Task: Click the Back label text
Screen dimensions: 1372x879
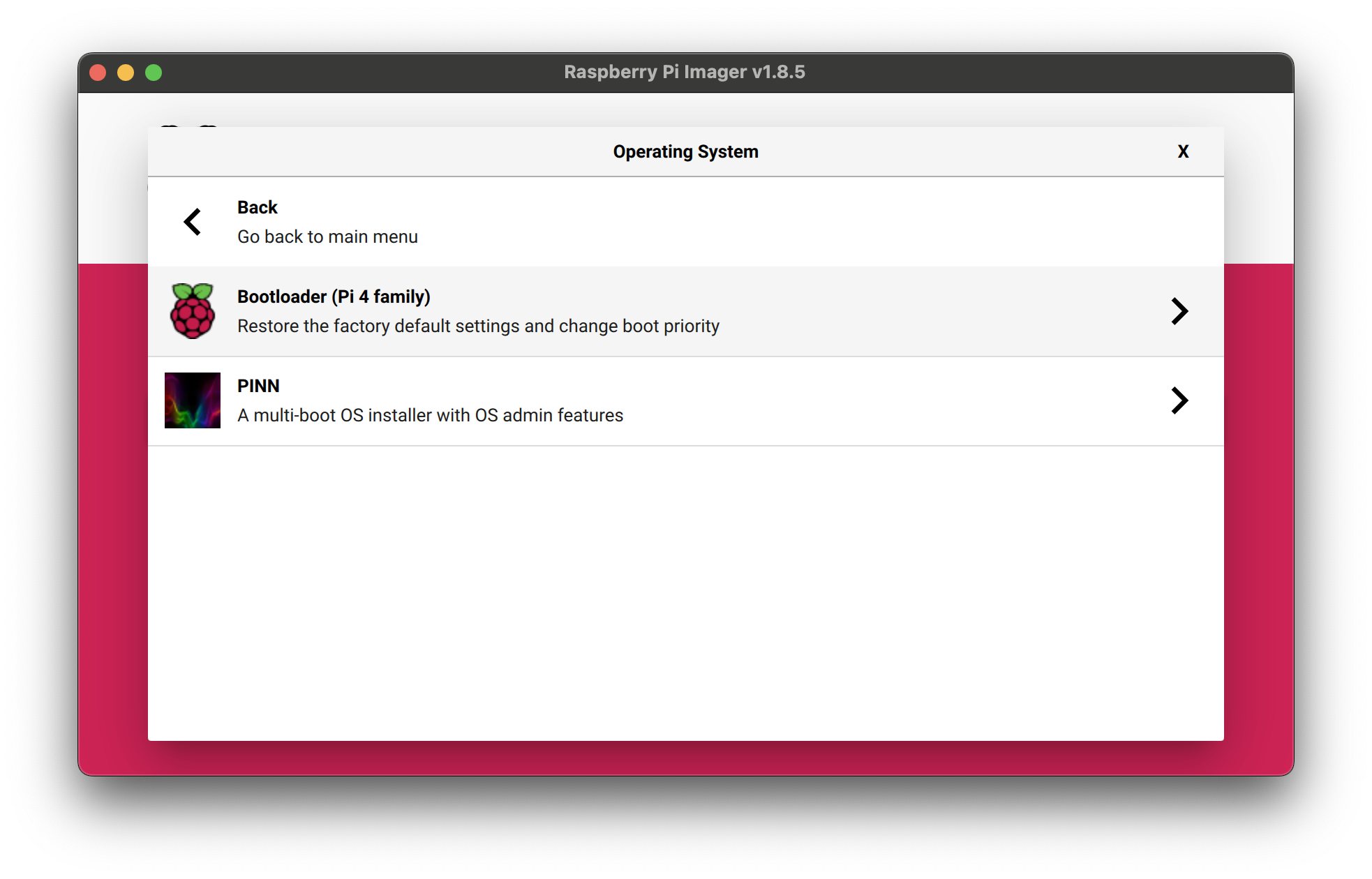Action: click(x=257, y=207)
